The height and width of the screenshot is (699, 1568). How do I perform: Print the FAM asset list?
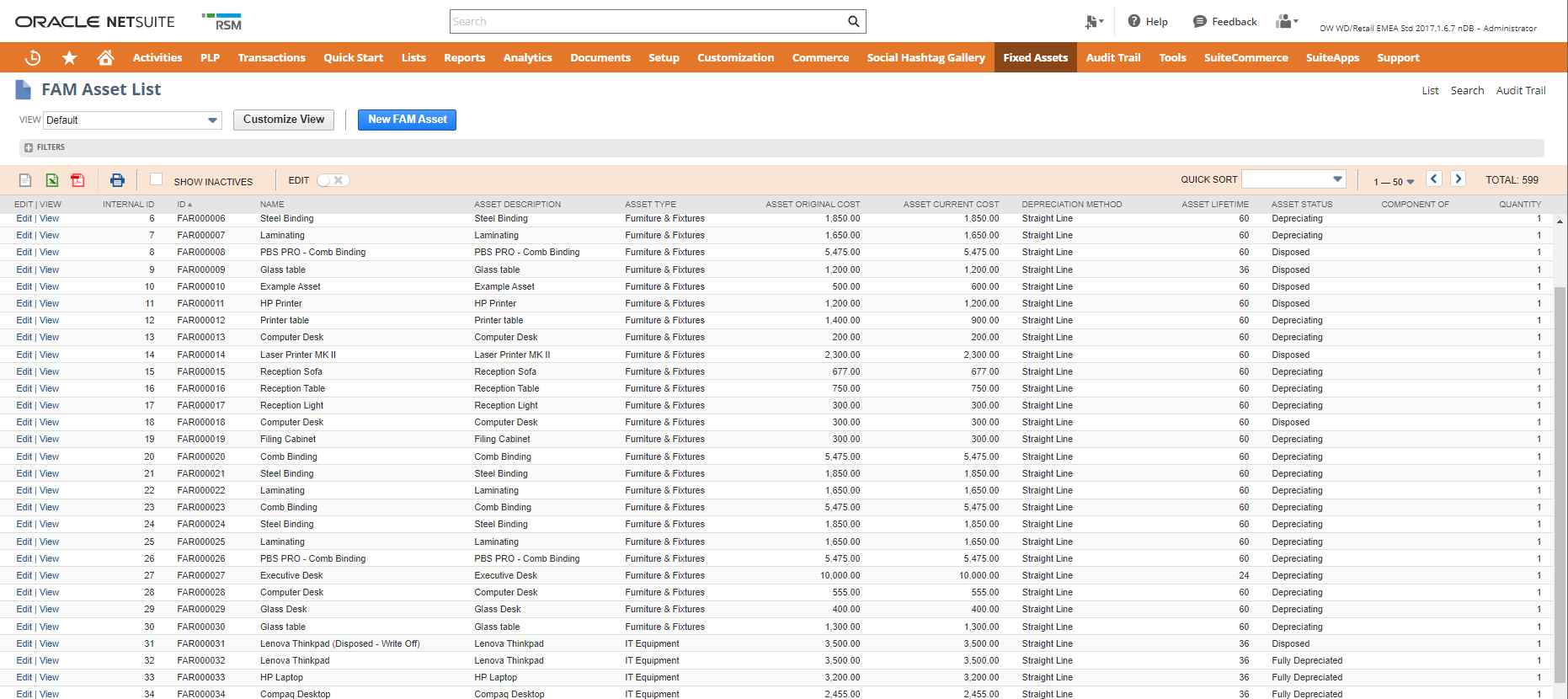117,180
